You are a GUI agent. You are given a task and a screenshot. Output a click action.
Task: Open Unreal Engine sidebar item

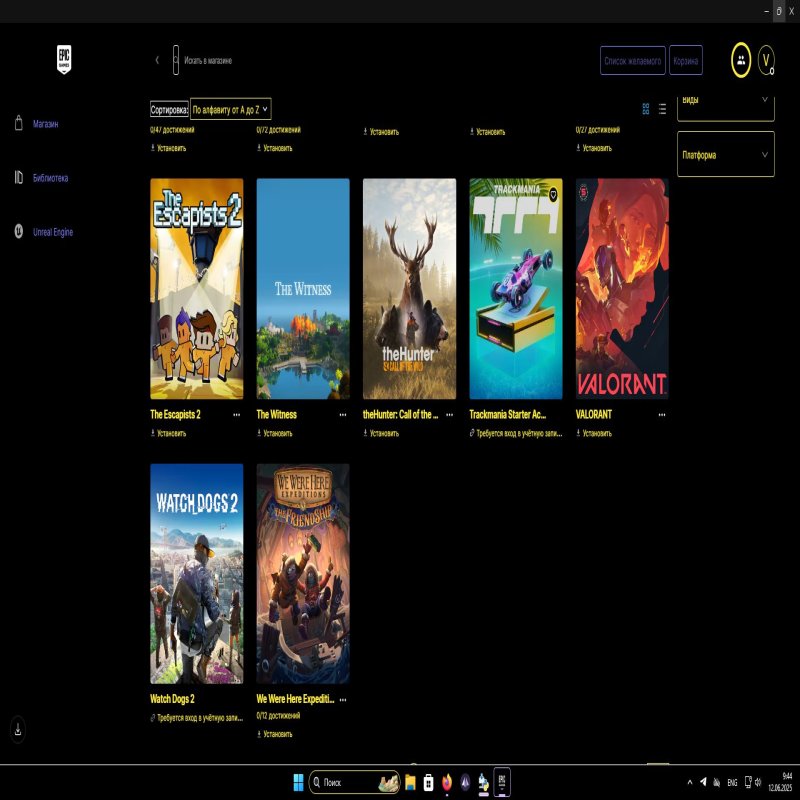click(x=52, y=232)
